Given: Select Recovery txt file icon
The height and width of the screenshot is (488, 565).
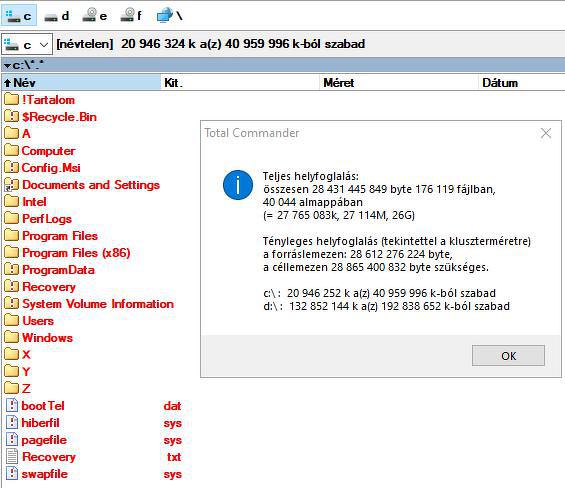Looking at the screenshot, I should point(12,456).
